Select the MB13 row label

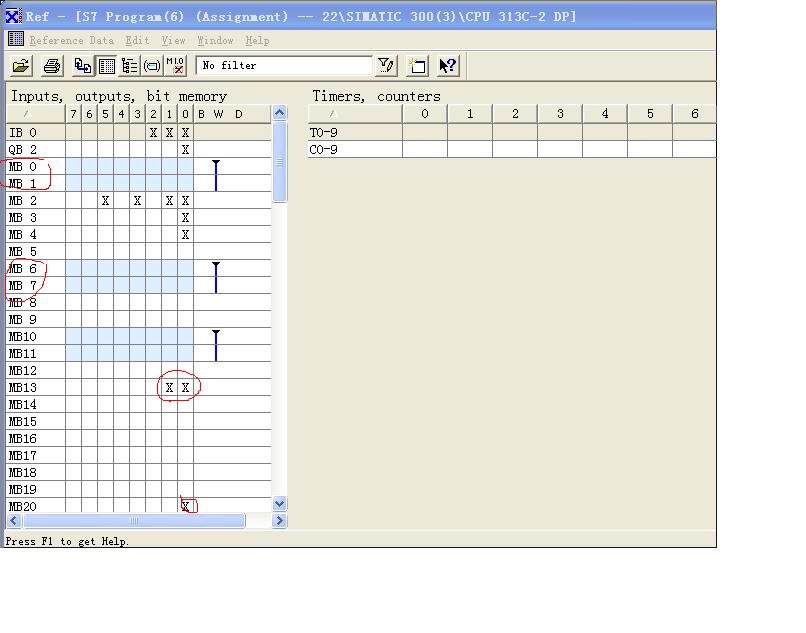tap(23, 387)
